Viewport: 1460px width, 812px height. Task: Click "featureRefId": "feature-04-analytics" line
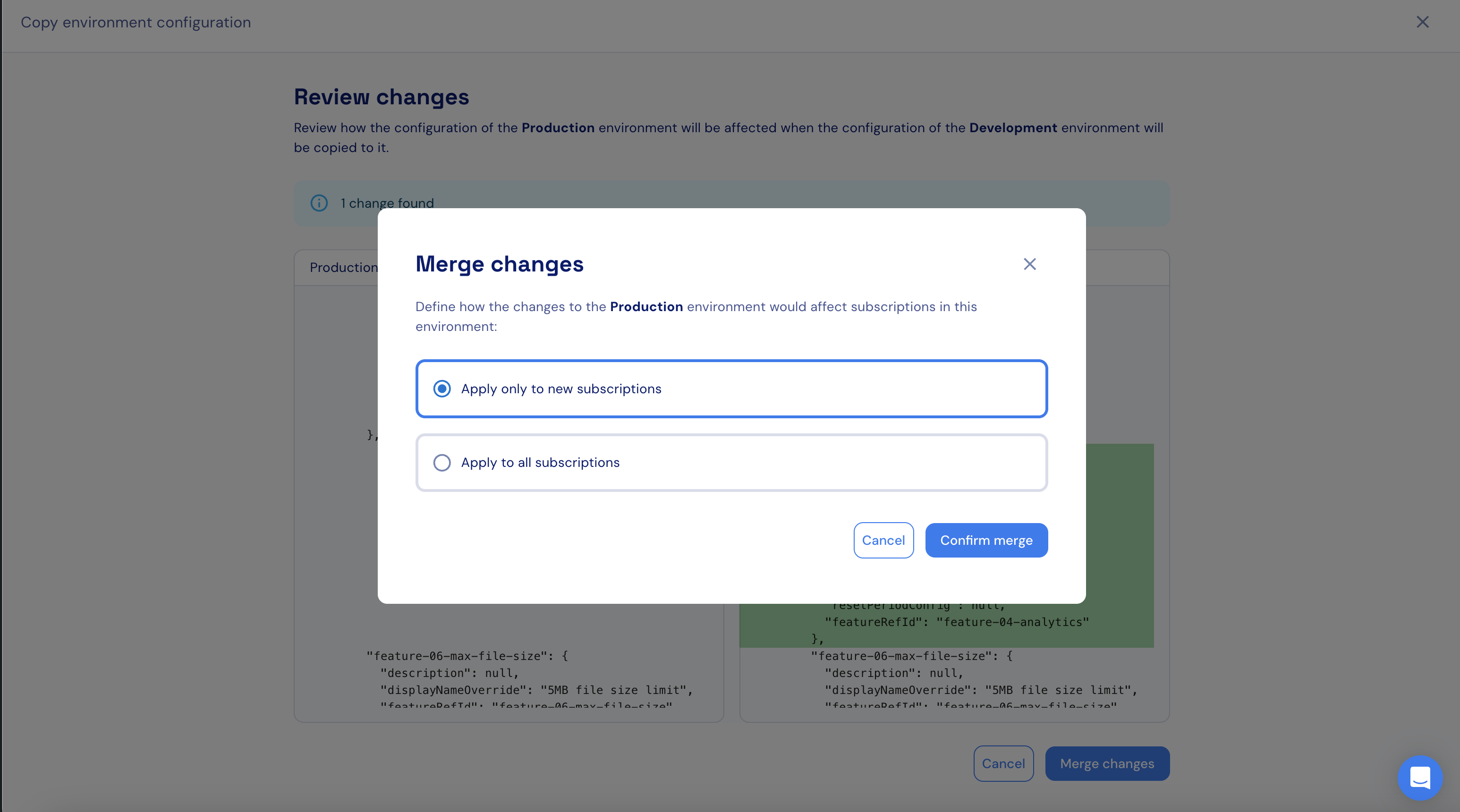957,622
